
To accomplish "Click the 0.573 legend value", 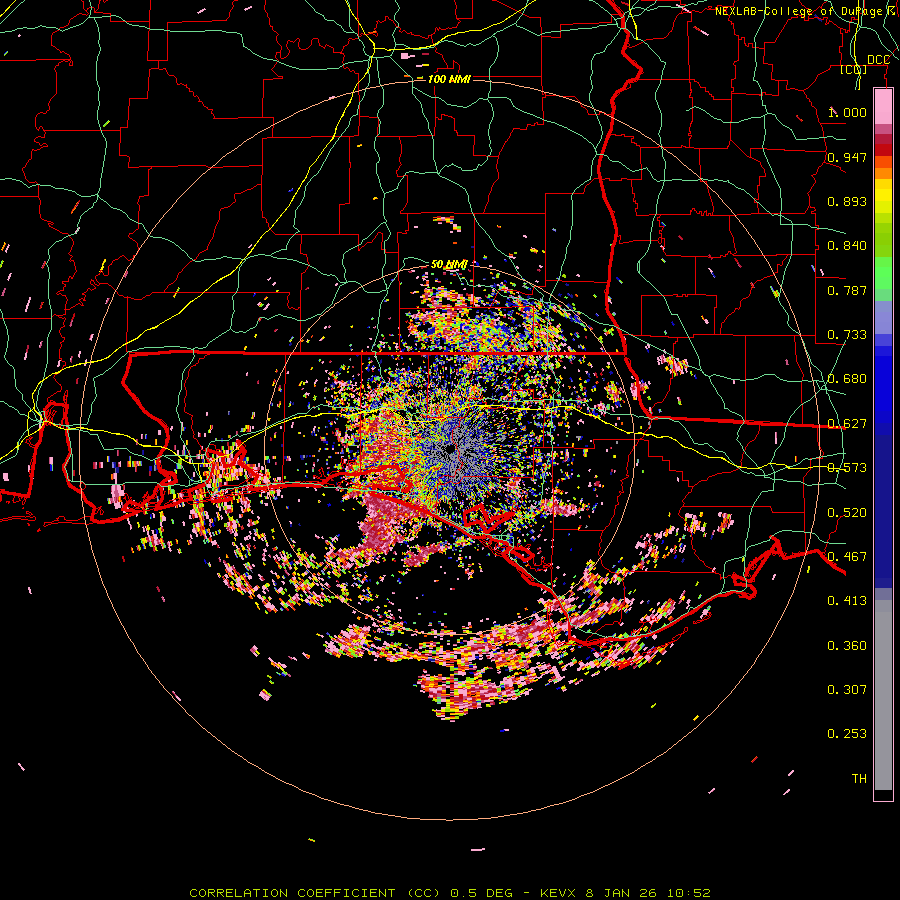I will pos(847,468).
